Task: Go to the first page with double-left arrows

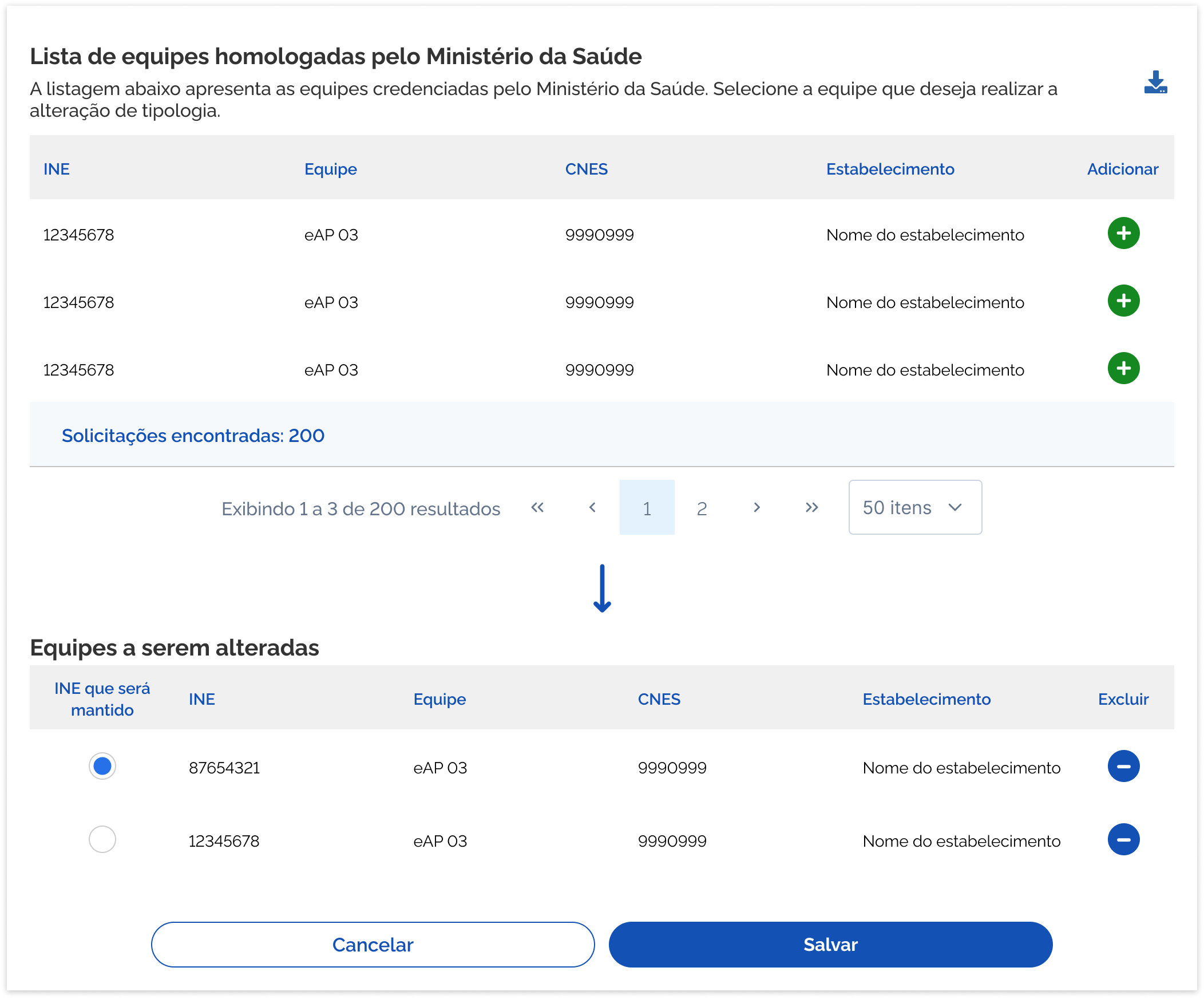Action: 537,508
